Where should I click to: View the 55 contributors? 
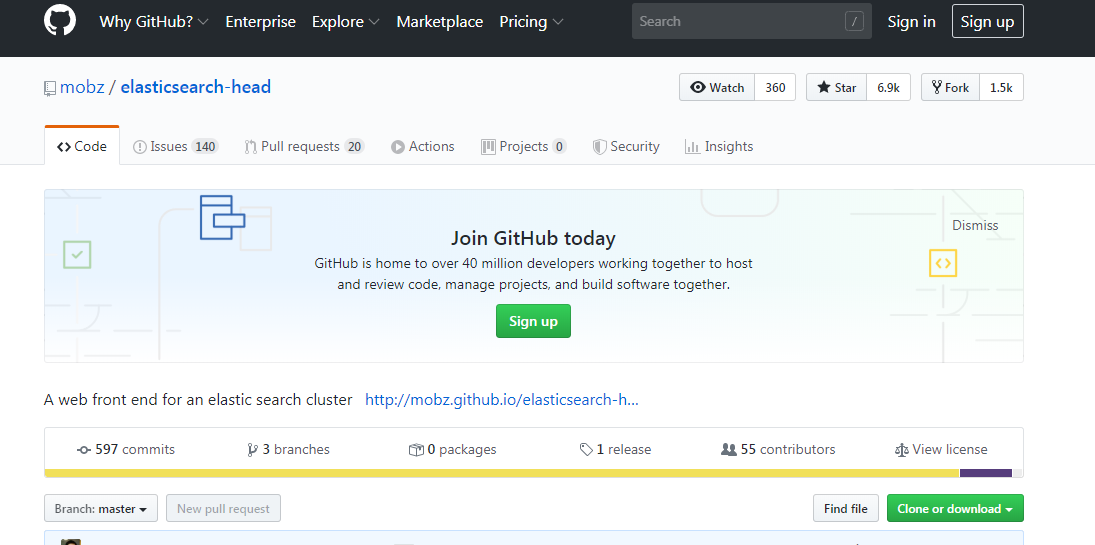click(778, 449)
